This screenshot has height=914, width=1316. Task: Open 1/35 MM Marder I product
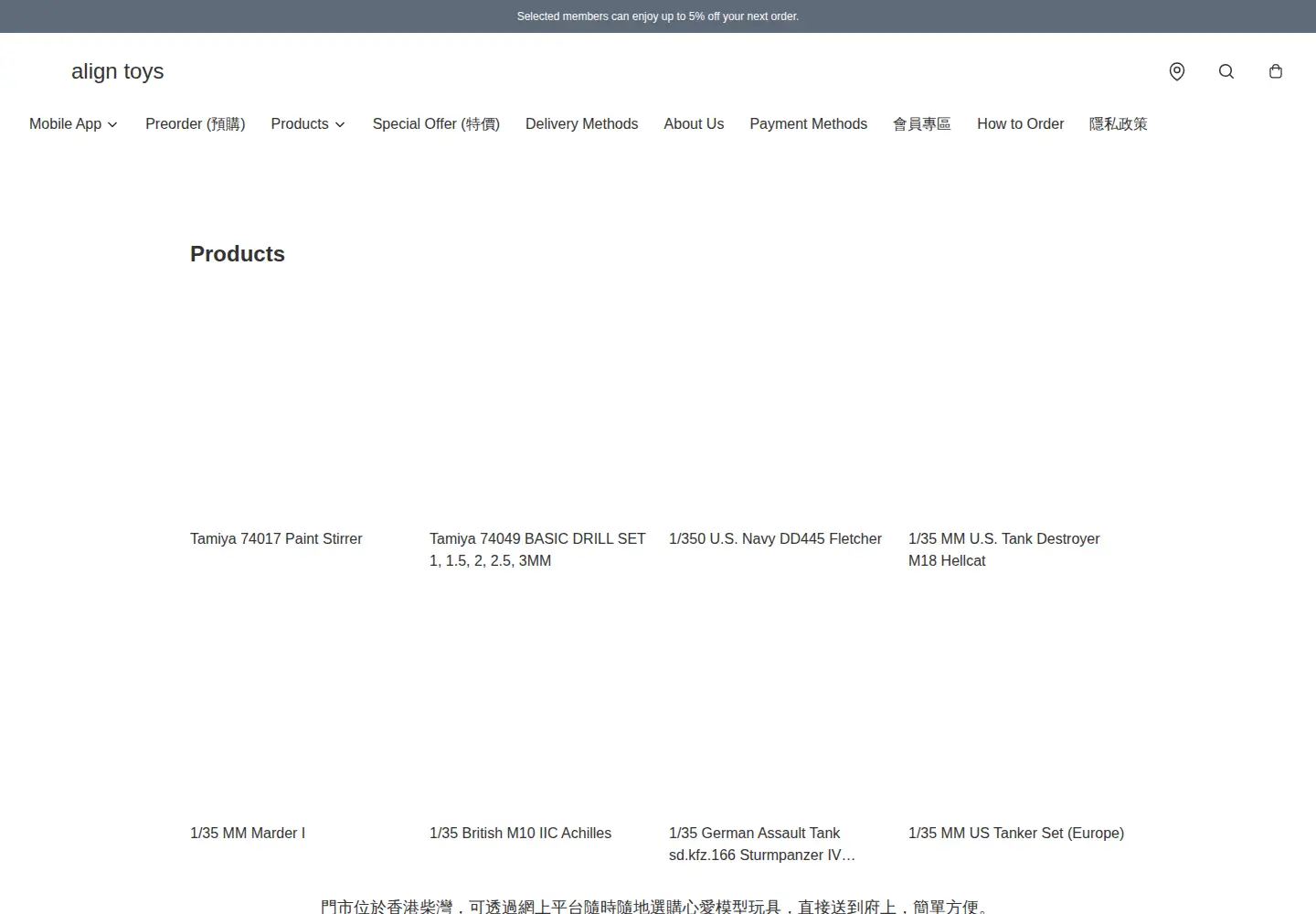248,834
